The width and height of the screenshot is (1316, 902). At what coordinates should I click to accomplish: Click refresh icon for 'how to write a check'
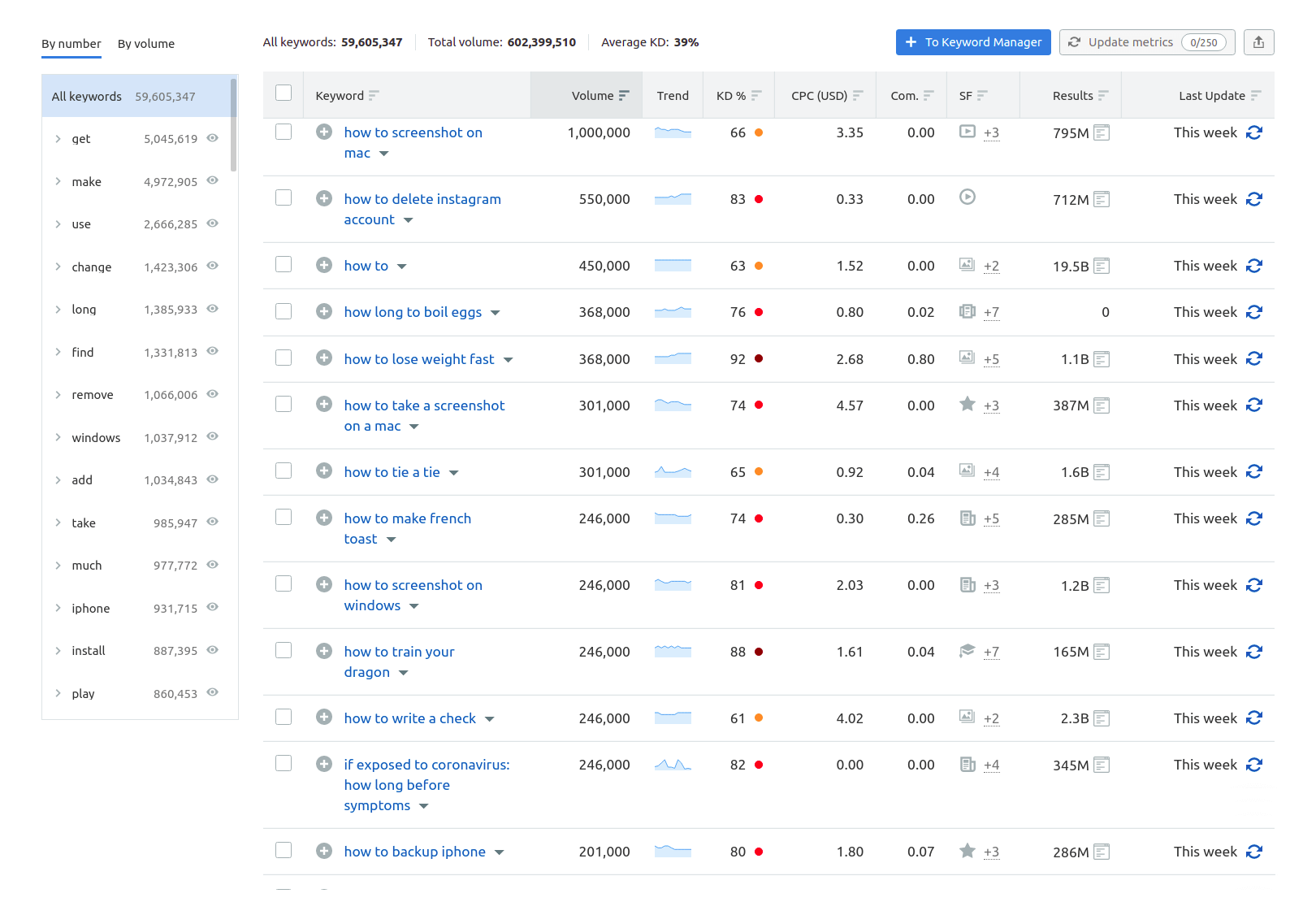click(x=1254, y=718)
